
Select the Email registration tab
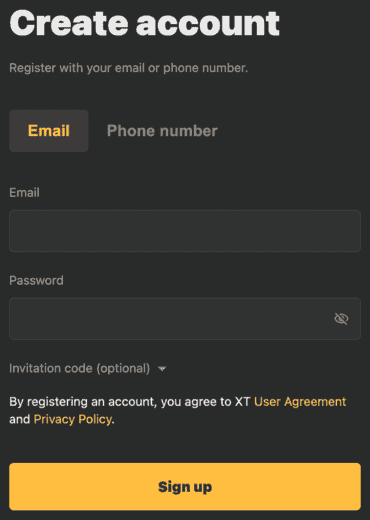coord(49,131)
